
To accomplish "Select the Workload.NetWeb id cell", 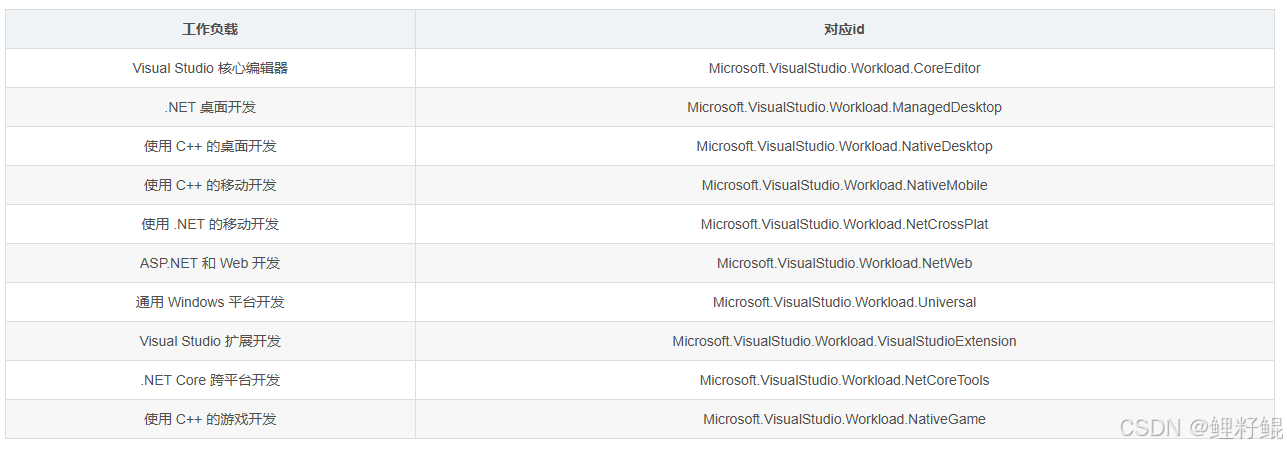I will 844,263.
